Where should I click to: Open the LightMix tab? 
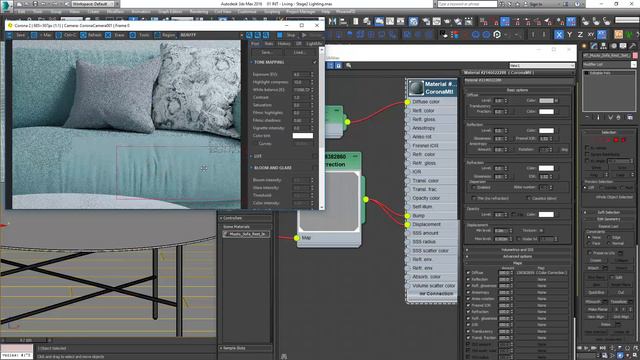pos(314,43)
